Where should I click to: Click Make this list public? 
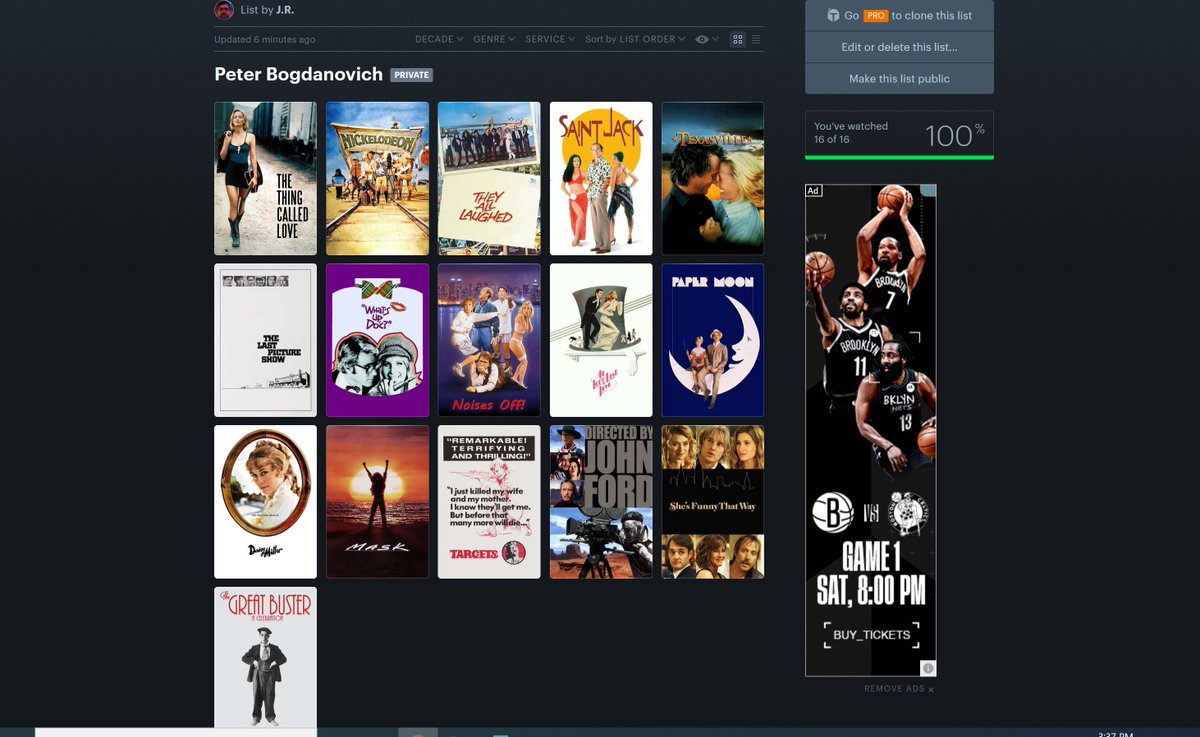point(899,79)
